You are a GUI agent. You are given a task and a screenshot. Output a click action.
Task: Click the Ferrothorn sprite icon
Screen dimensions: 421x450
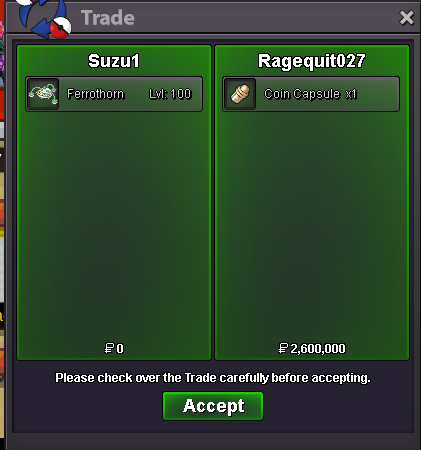(43, 94)
